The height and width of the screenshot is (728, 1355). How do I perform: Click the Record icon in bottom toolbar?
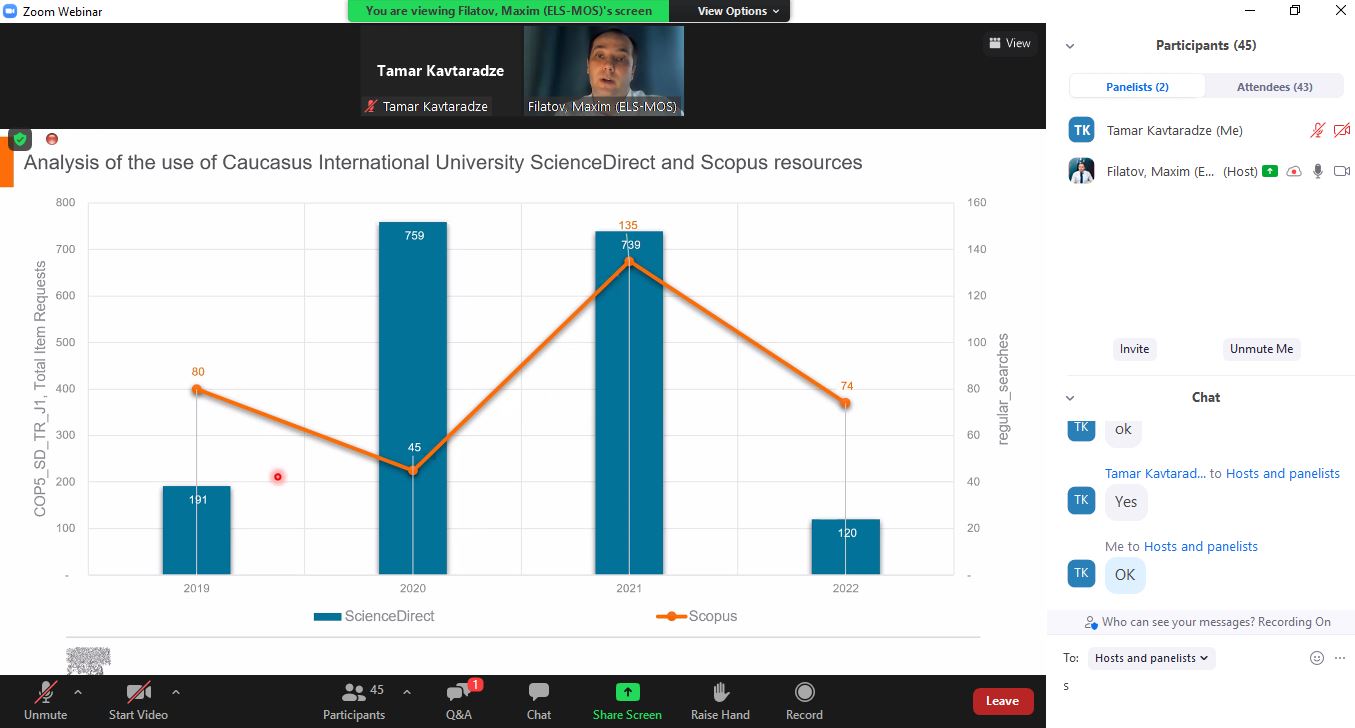tap(804, 692)
